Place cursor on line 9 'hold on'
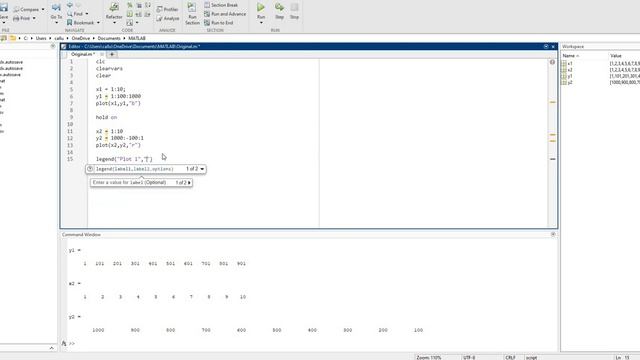The height and width of the screenshot is (360, 640). tap(106, 118)
